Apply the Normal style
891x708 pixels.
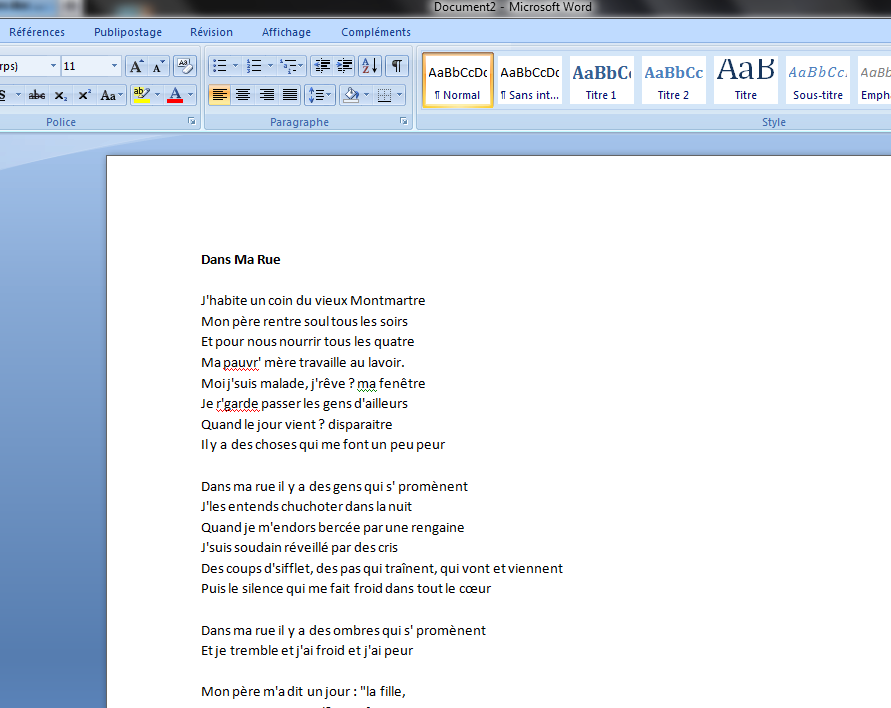click(457, 80)
